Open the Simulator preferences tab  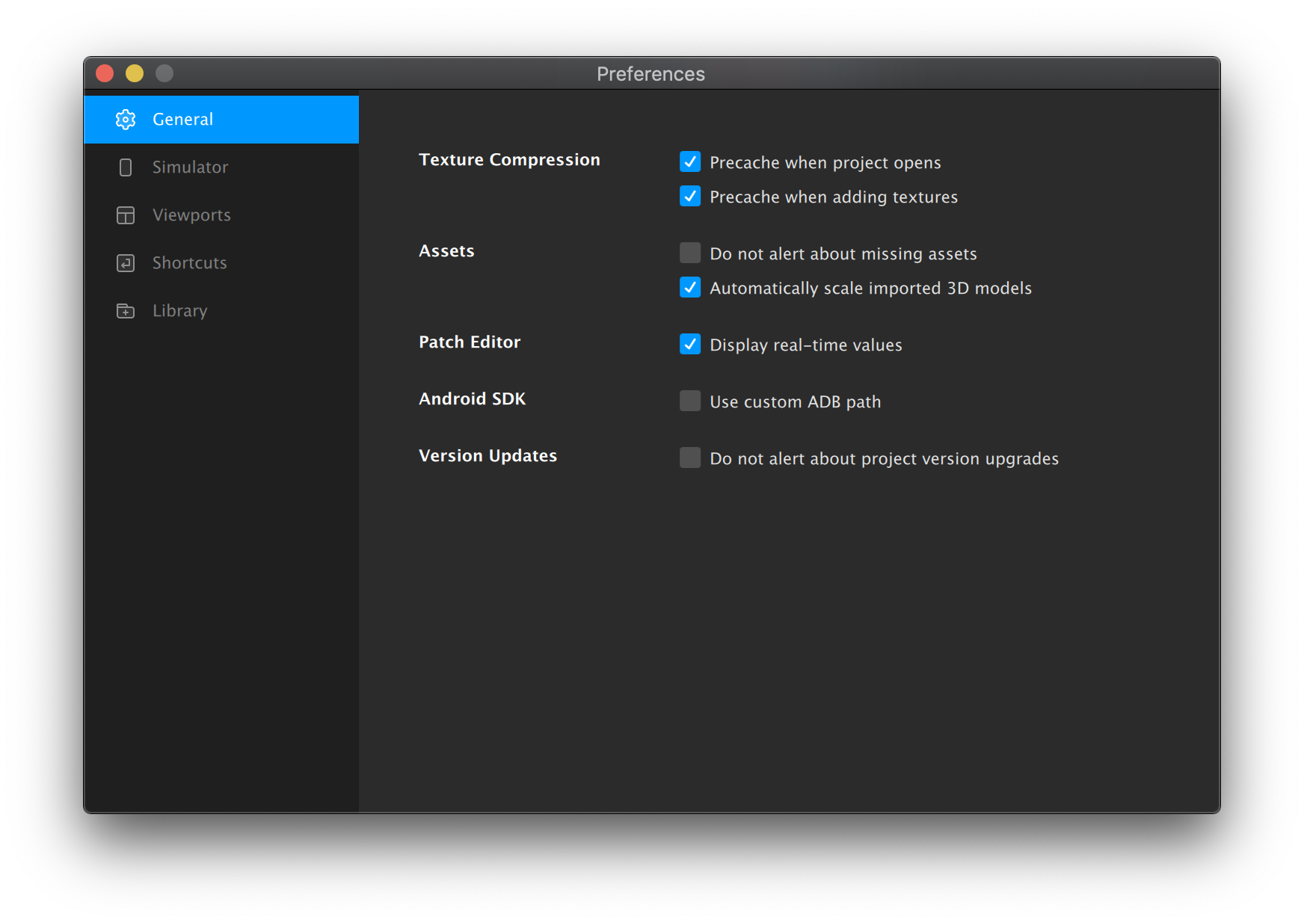[x=190, y=167]
